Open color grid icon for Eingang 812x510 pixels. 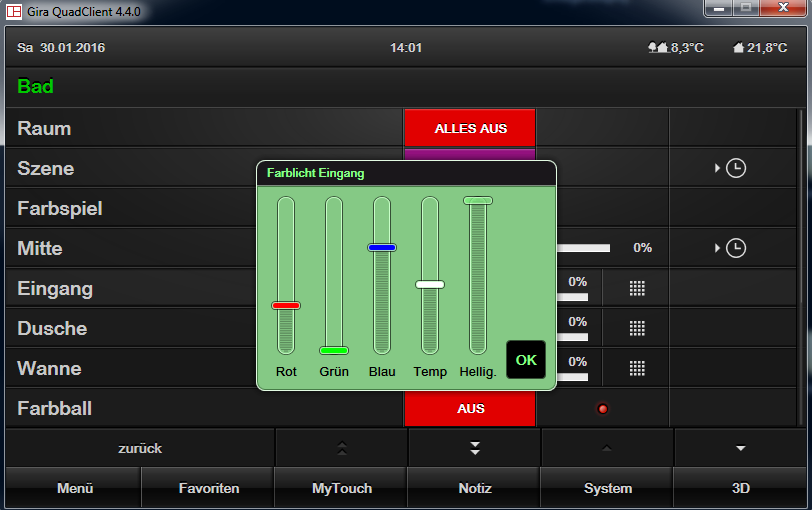tap(637, 288)
